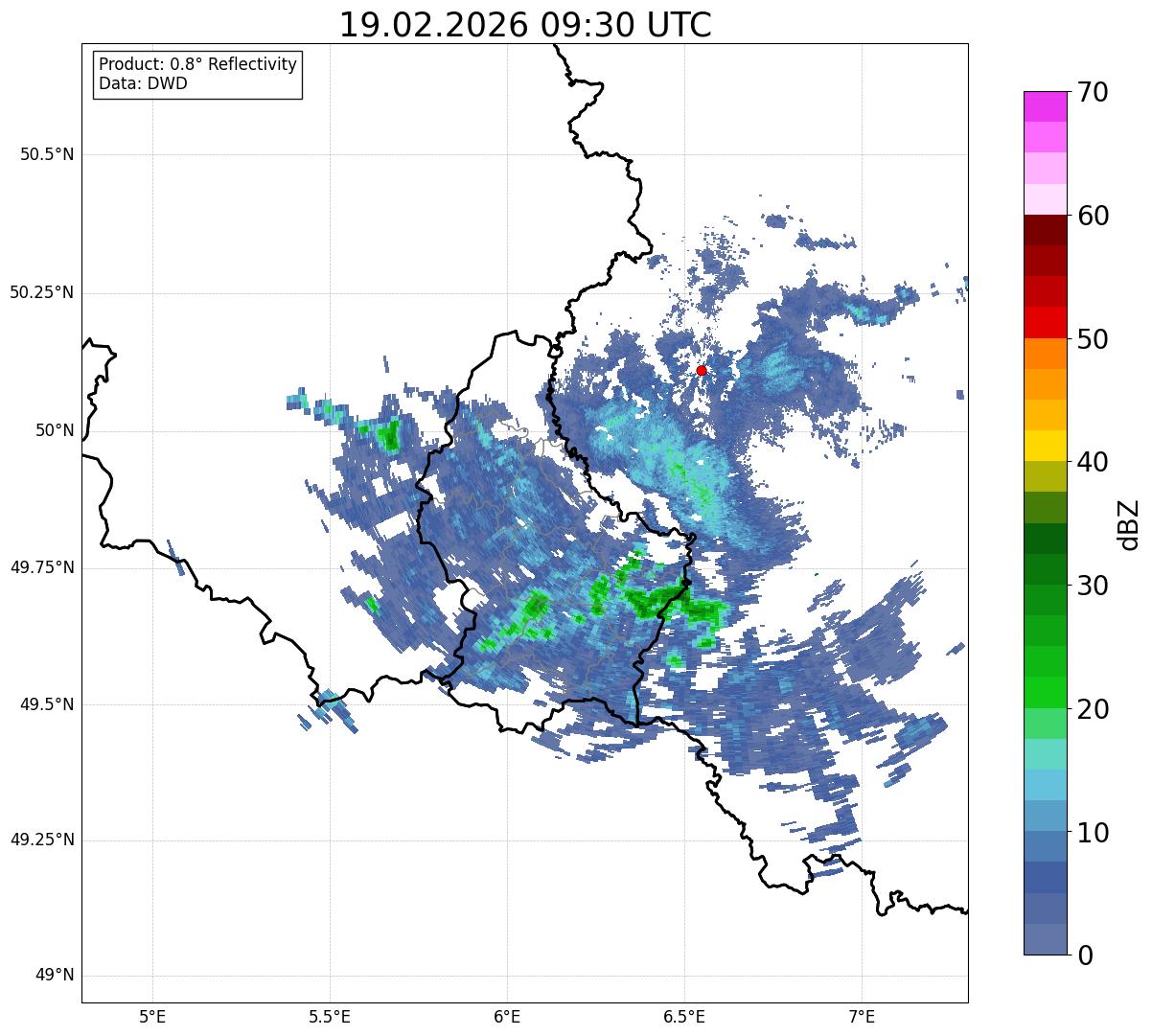The height and width of the screenshot is (1036, 1152).
Task: Click the 6°E longitude label
Action: tap(507, 1016)
